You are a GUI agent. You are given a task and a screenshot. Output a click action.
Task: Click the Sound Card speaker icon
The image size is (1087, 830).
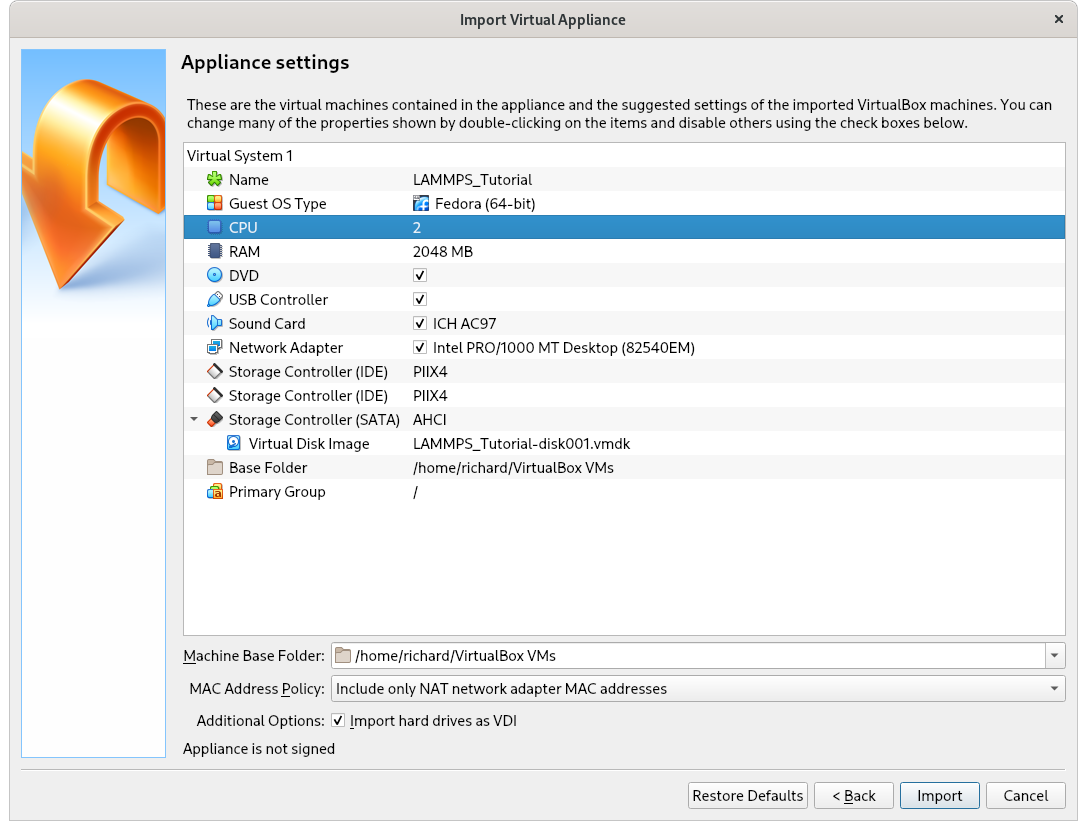coord(215,323)
